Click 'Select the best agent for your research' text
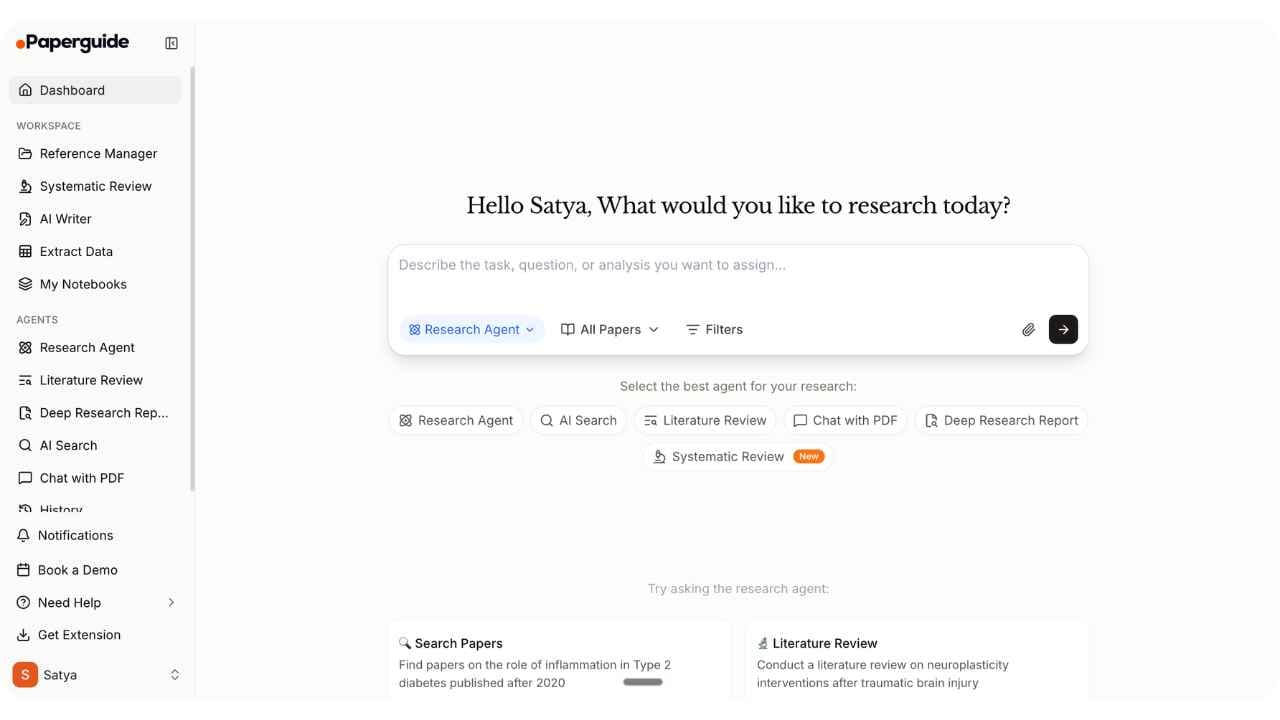1280x720 pixels. [x=738, y=386]
